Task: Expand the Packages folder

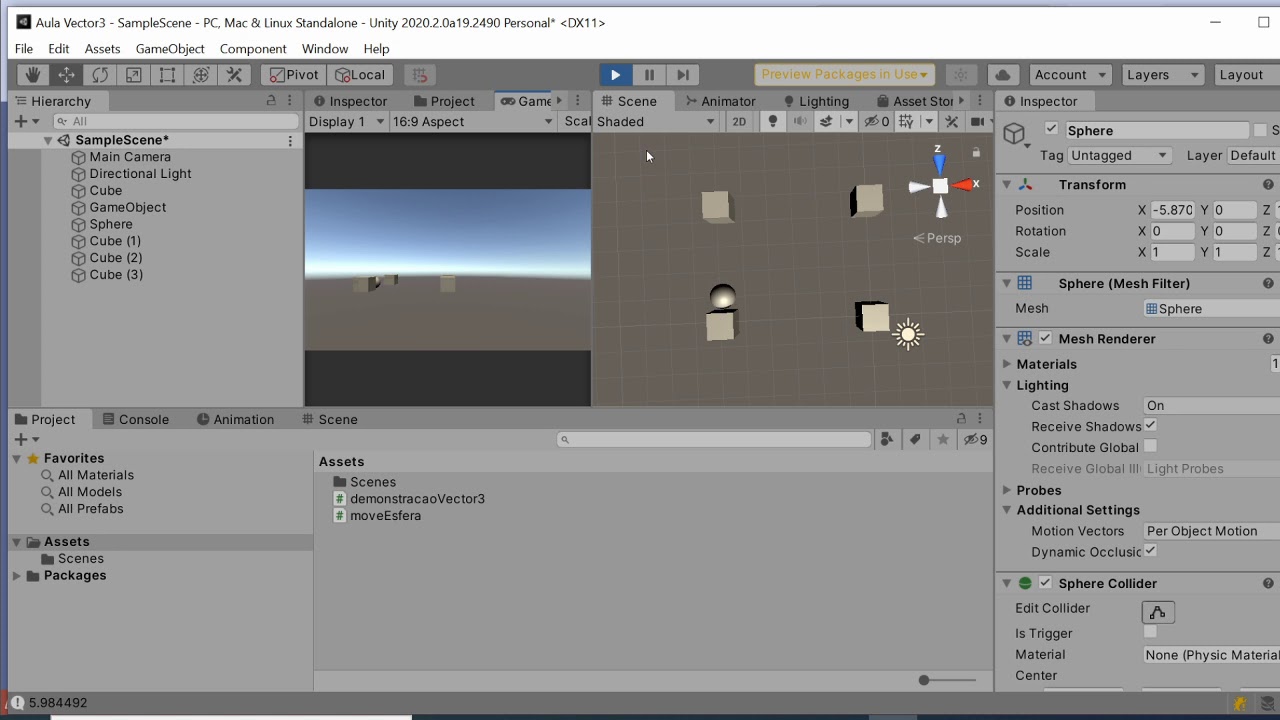Action: (x=17, y=576)
